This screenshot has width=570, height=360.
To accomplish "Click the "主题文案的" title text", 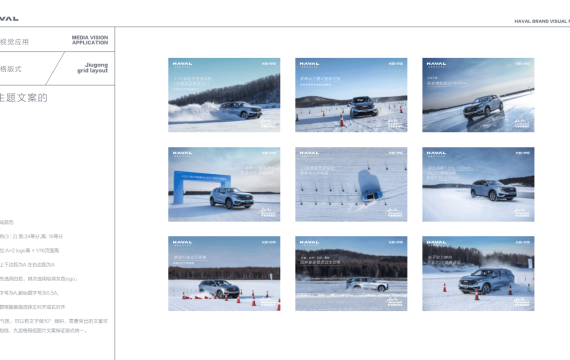I will (x=24, y=98).
